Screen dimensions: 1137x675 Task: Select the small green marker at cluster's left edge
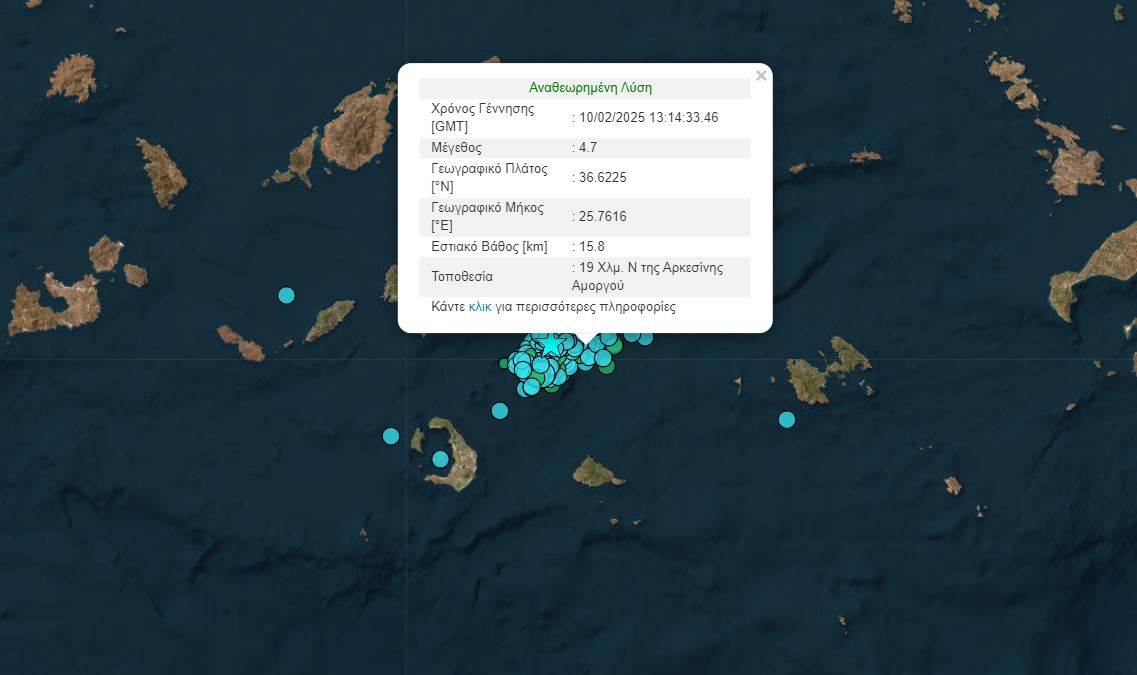point(505,363)
